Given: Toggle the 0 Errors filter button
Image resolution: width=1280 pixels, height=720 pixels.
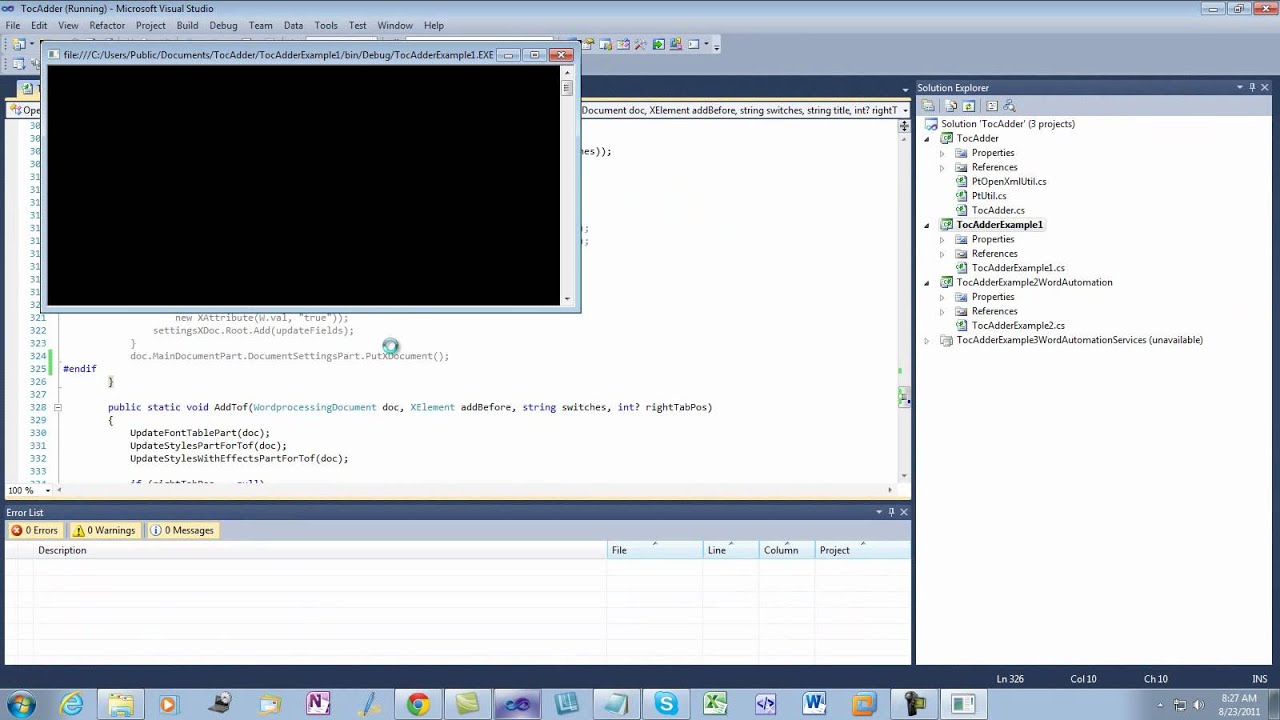Looking at the screenshot, I should pyautogui.click(x=34, y=530).
